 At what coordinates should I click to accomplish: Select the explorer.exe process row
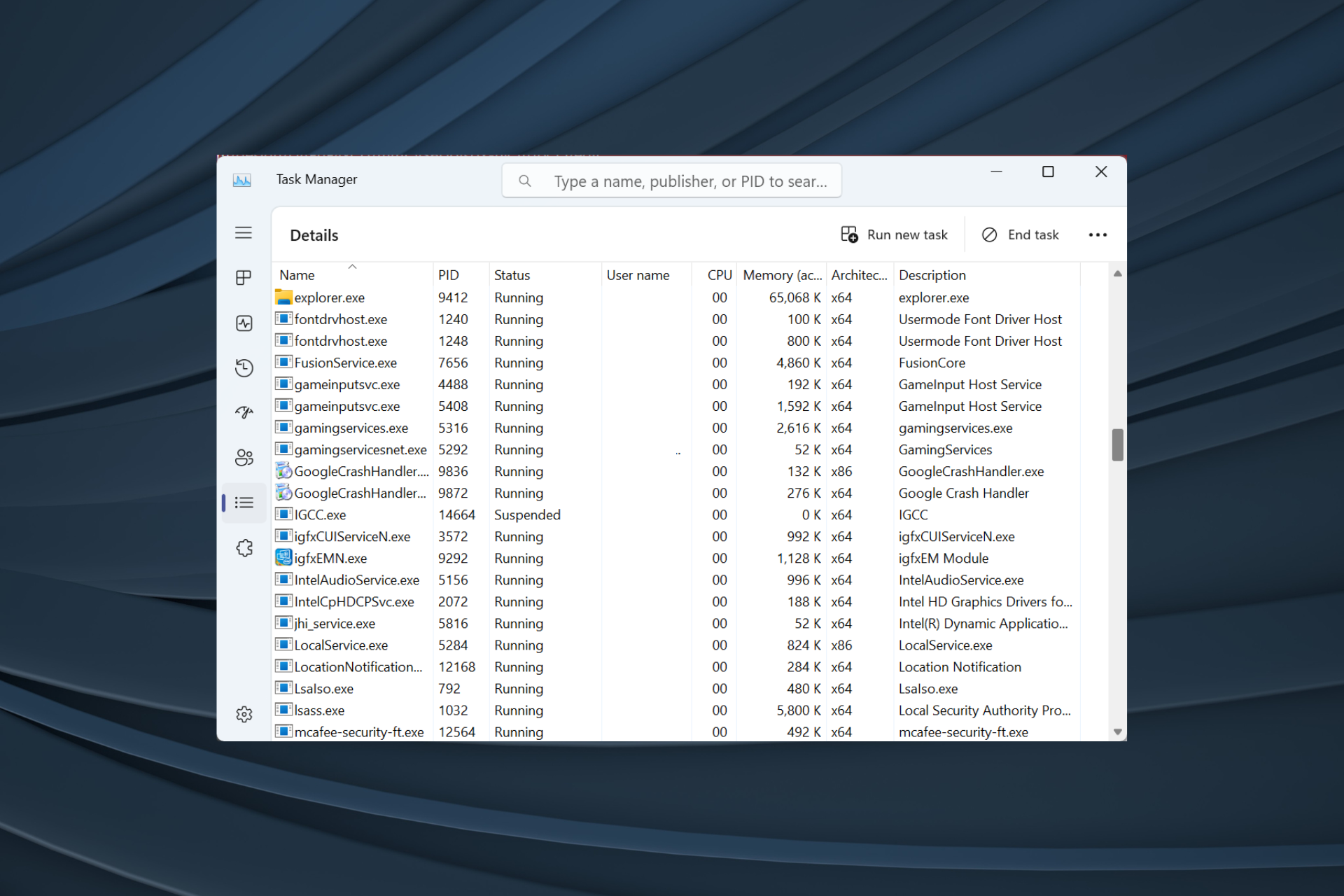pyautogui.click(x=677, y=297)
